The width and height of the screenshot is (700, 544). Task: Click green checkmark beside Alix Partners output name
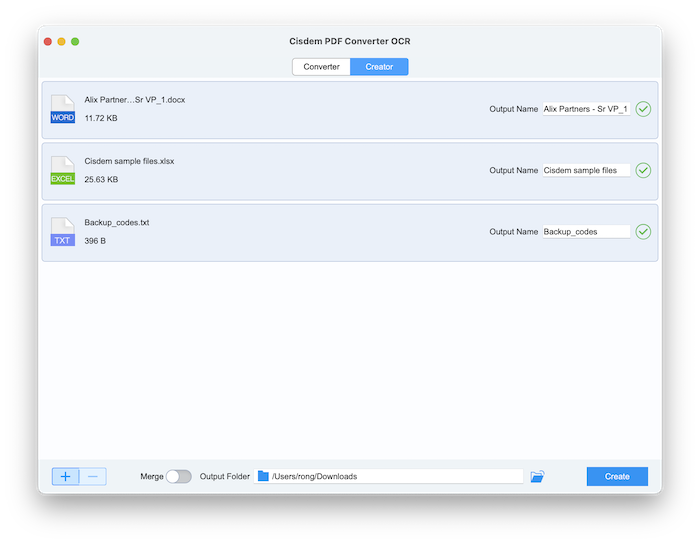[643, 109]
